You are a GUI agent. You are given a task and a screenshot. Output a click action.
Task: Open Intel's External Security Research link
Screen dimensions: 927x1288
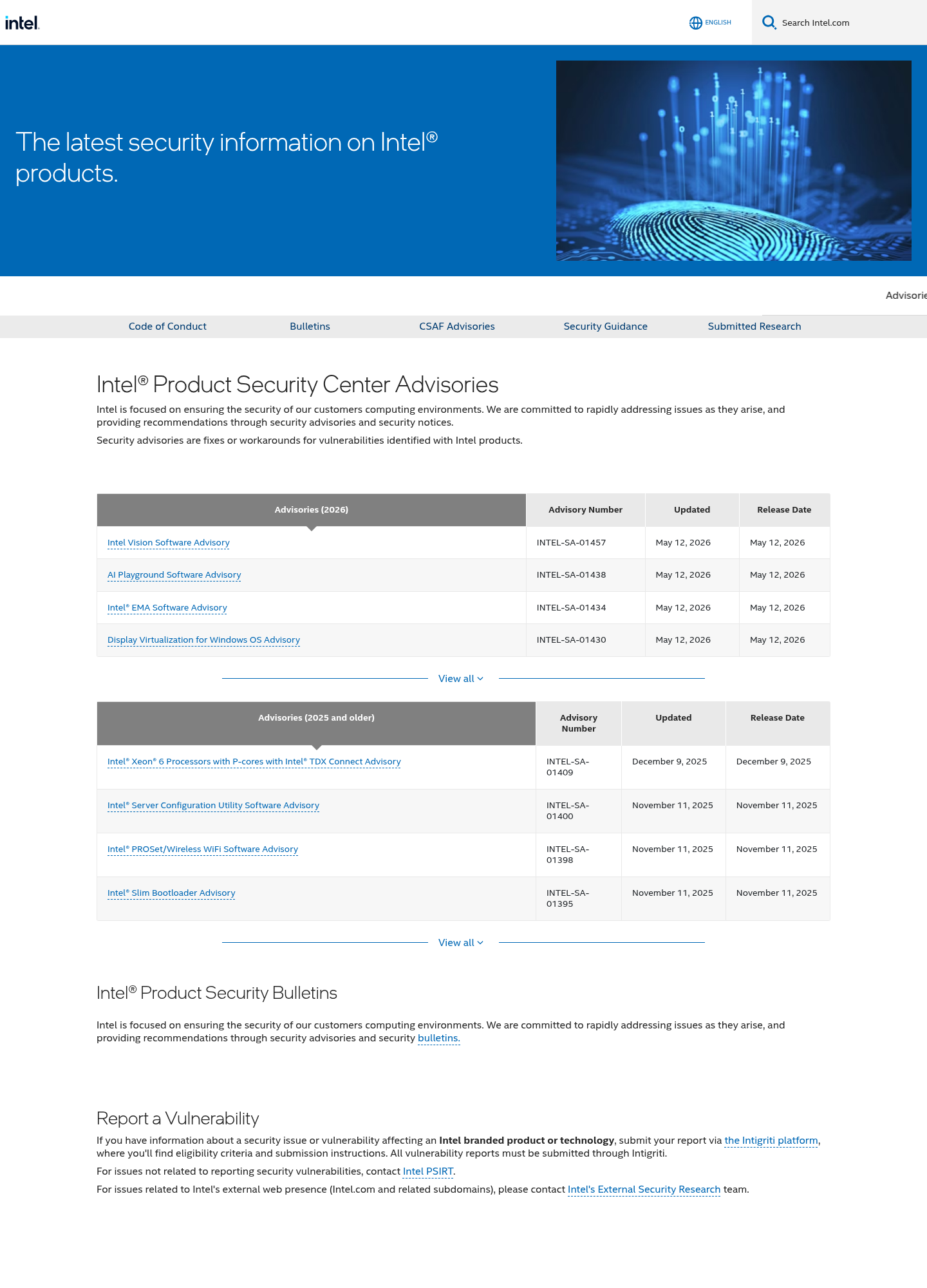click(644, 1189)
